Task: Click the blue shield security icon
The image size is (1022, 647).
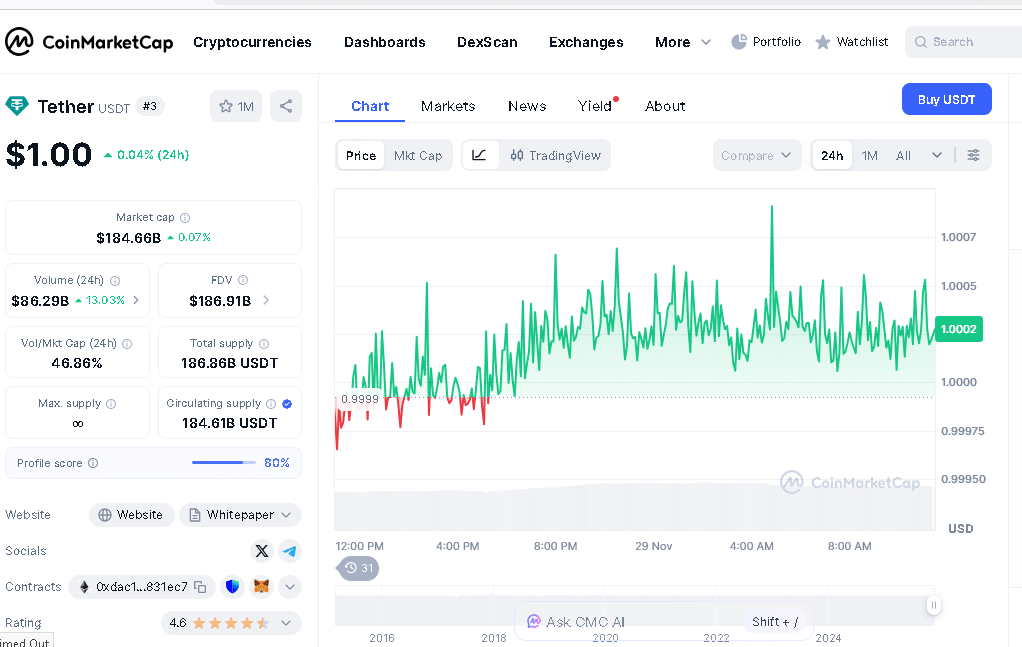Action: 232,587
